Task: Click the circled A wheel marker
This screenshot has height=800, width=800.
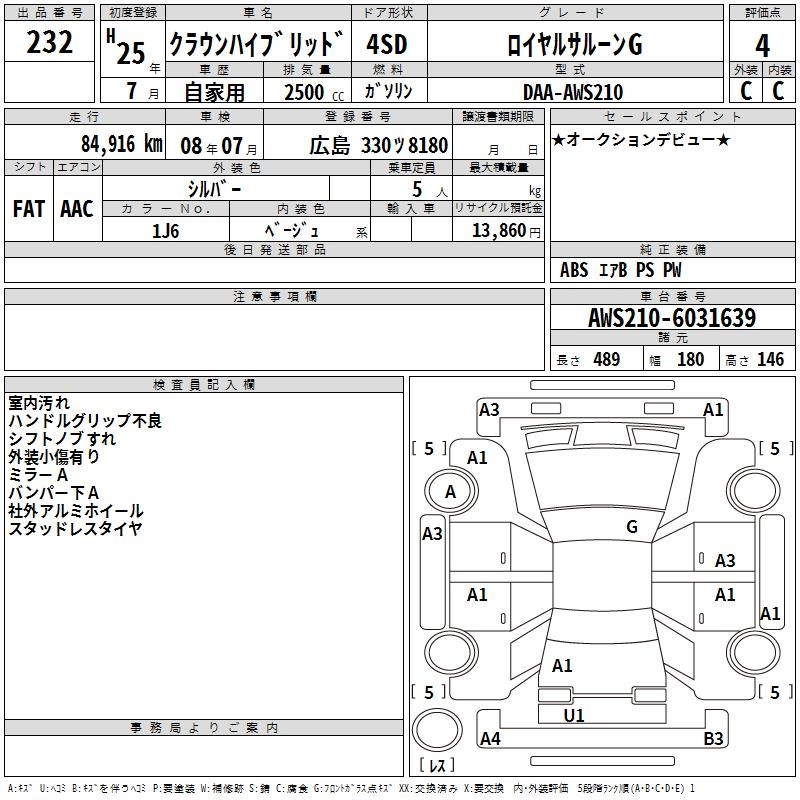Action: click(450, 492)
